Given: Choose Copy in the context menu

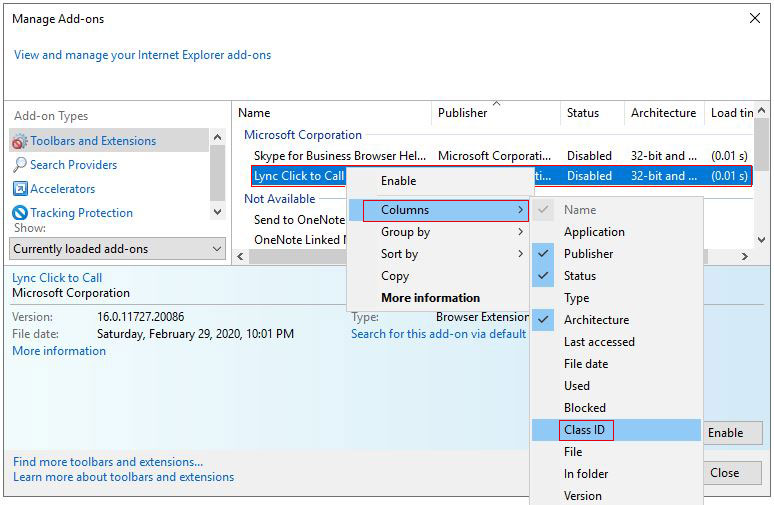Looking at the screenshot, I should [438, 276].
